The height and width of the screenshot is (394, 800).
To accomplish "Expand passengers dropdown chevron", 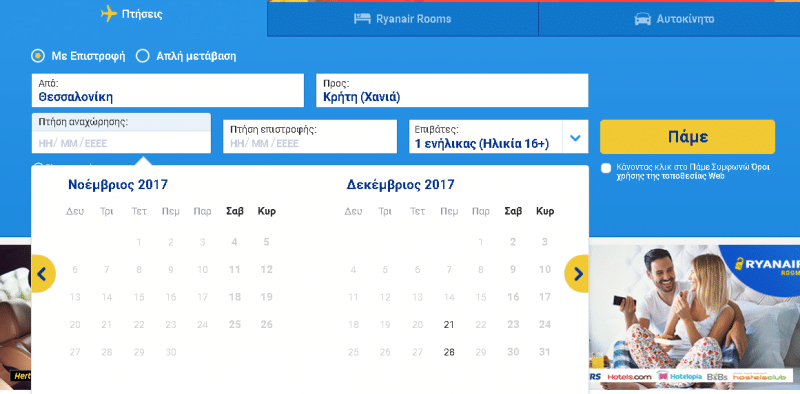I will [576, 138].
